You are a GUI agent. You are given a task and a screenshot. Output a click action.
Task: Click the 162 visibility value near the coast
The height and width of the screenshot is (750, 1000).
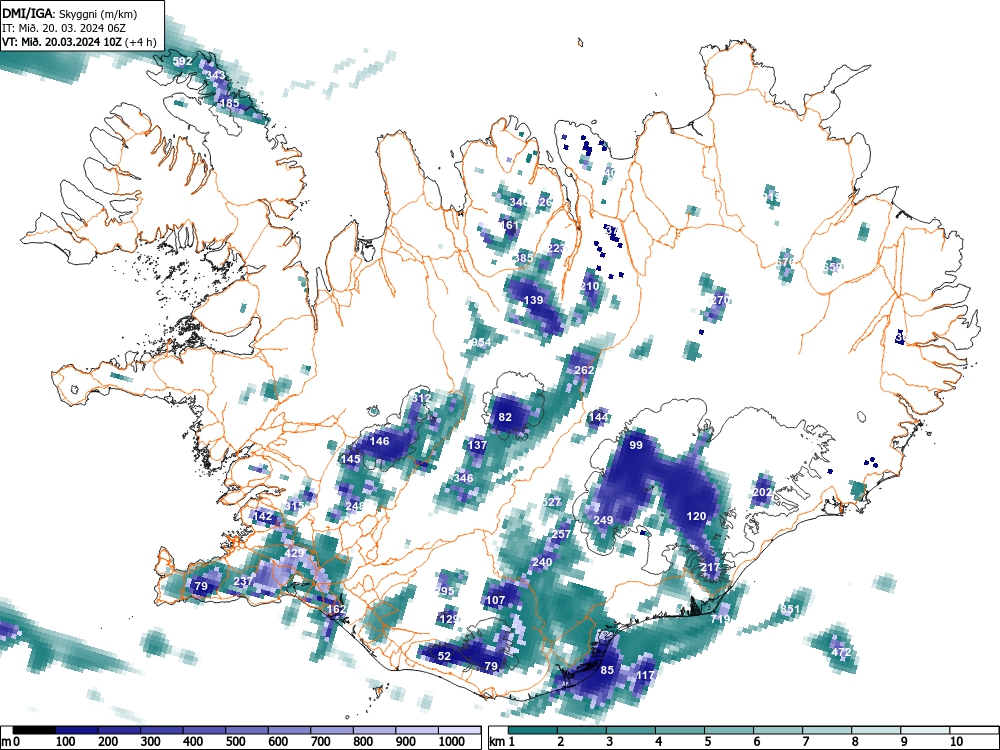click(x=336, y=610)
